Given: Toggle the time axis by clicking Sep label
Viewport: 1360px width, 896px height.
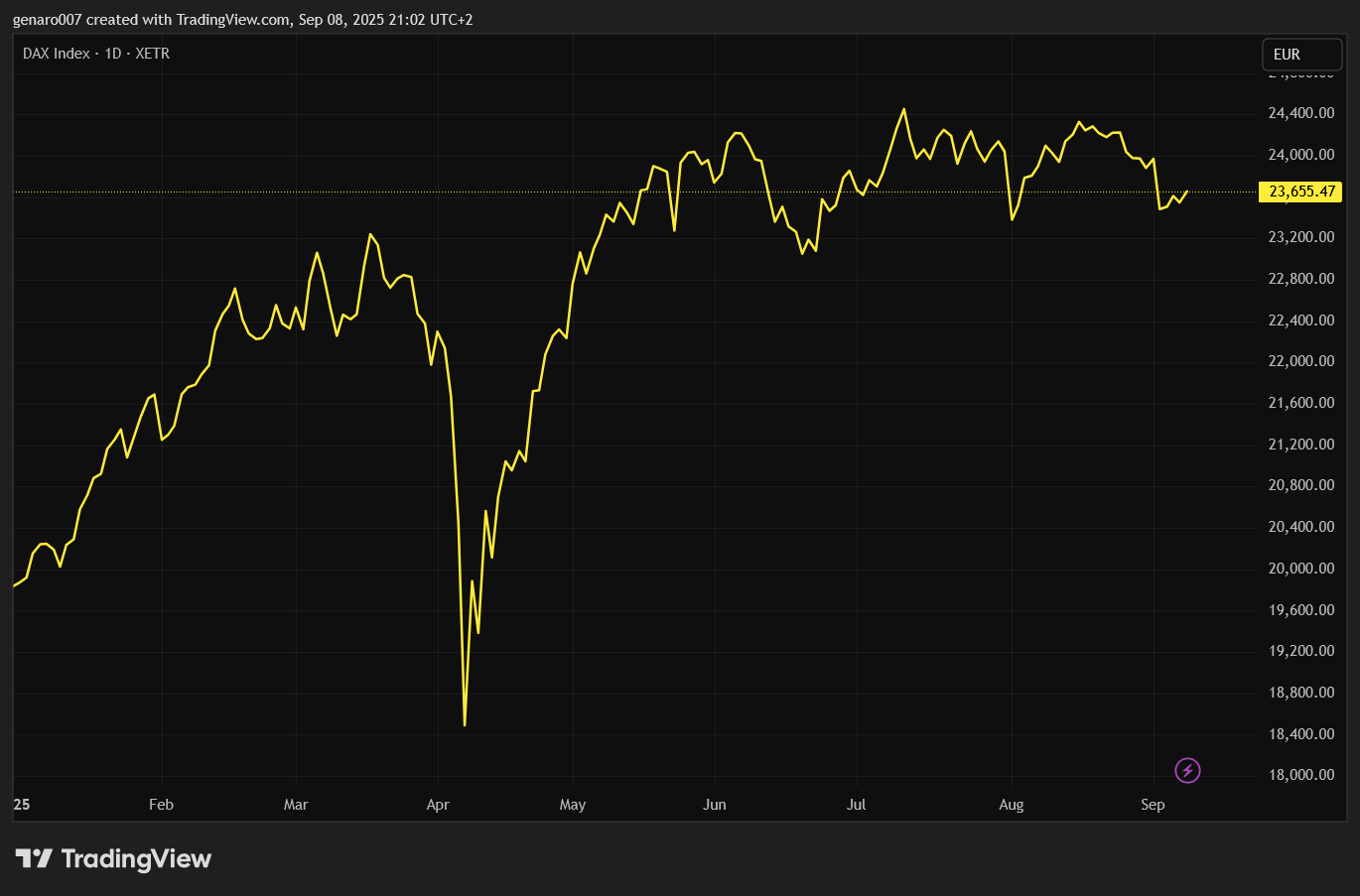Looking at the screenshot, I should (x=1153, y=805).
